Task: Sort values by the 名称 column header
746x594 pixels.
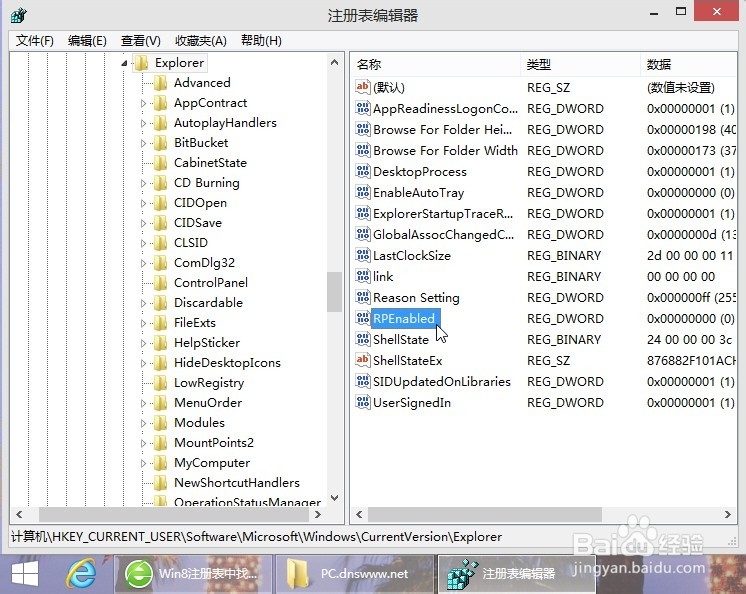Action: tap(435, 64)
